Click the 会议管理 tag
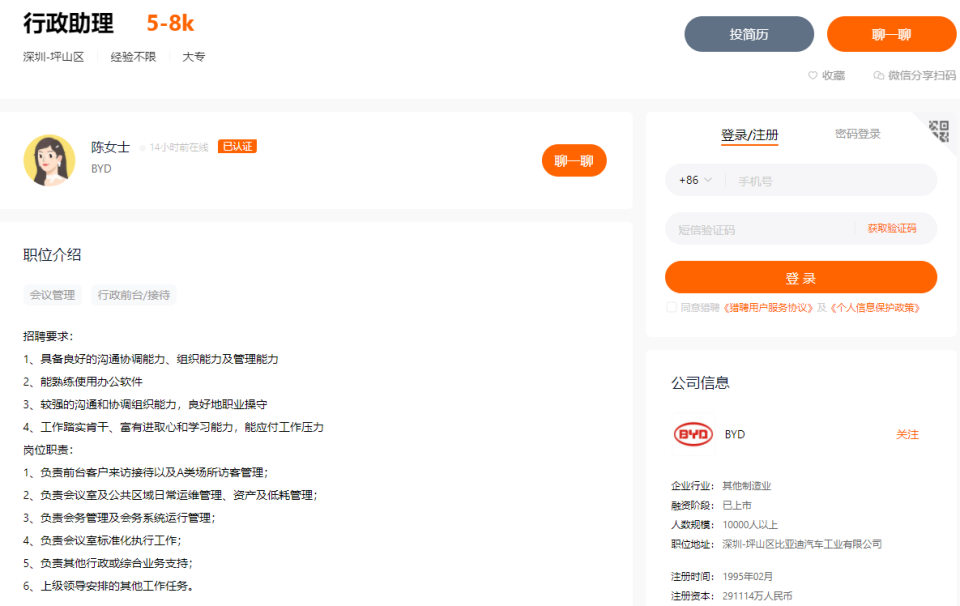This screenshot has height=606, width=960. click(x=53, y=295)
